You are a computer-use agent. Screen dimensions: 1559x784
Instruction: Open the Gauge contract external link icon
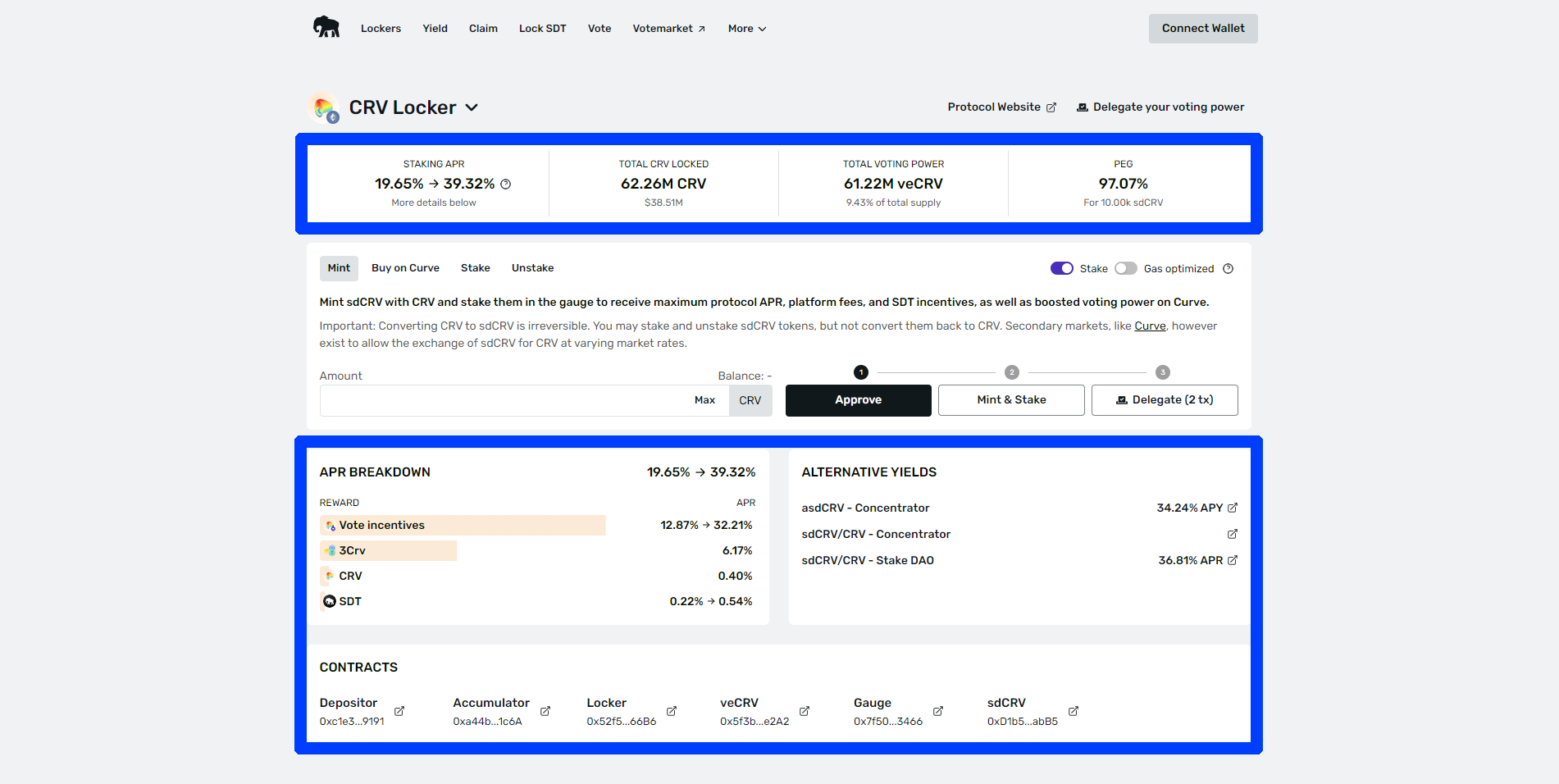coord(938,711)
